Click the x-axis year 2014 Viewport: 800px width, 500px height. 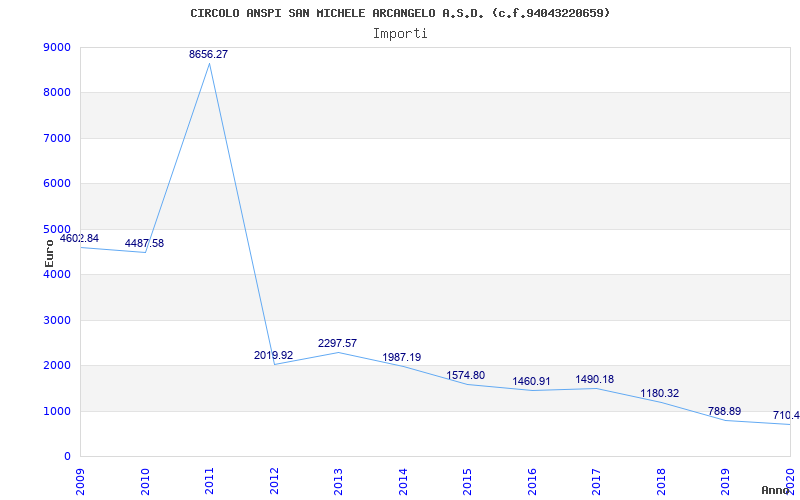[x=403, y=482]
